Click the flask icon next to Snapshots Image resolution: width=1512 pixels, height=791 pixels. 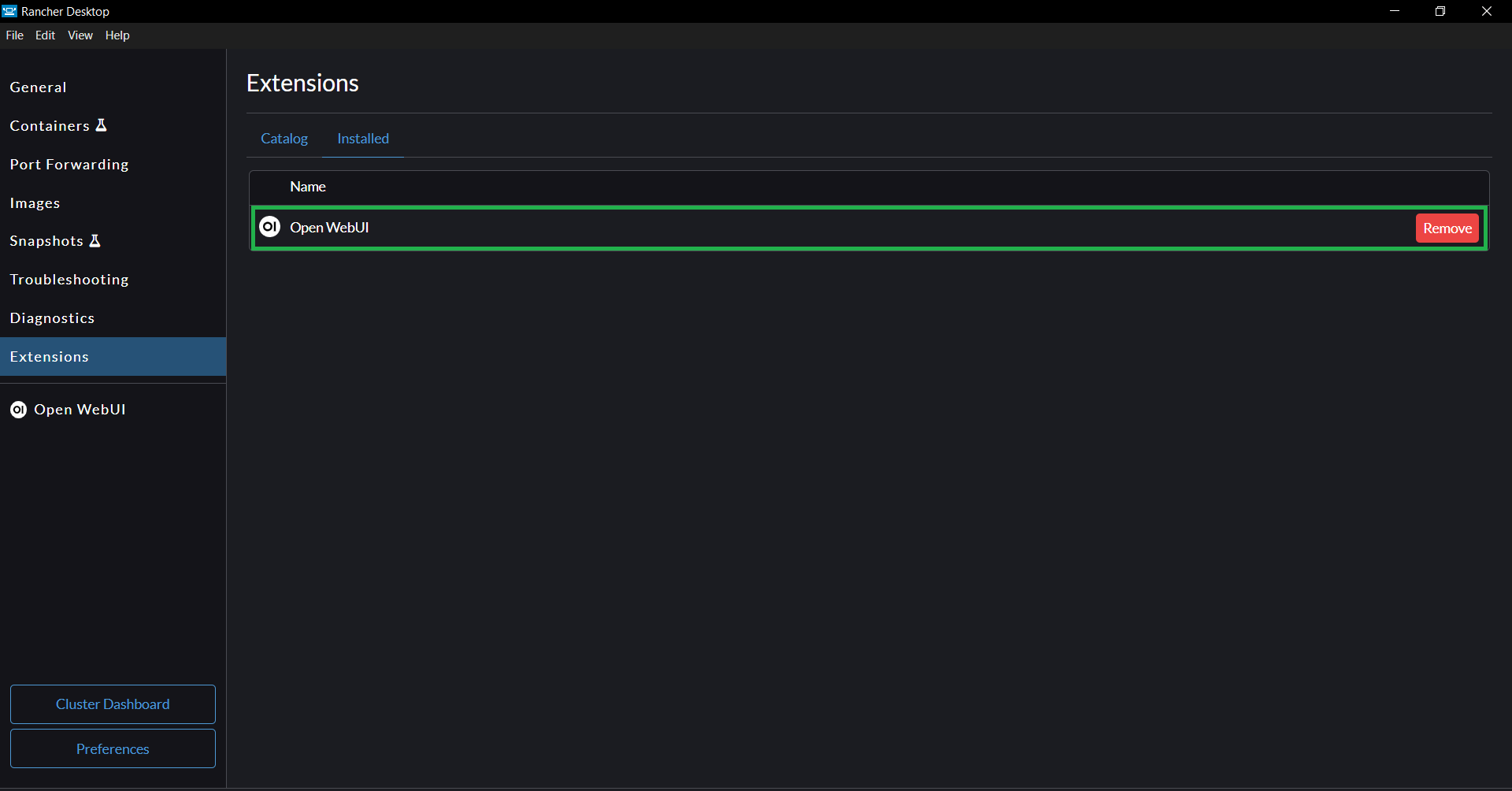pyautogui.click(x=94, y=241)
